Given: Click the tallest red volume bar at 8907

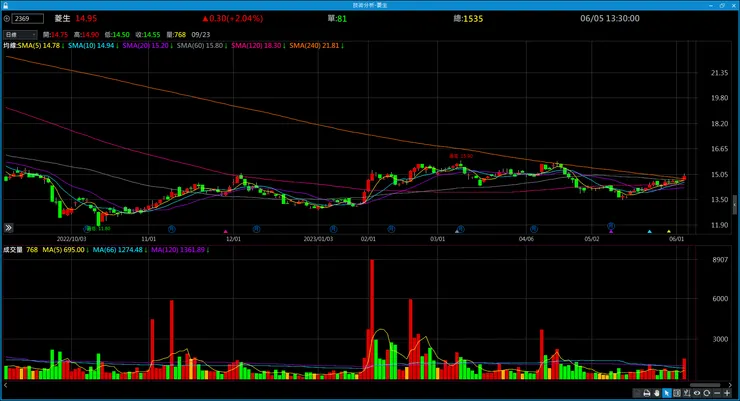Looking at the screenshot, I should (372, 319).
